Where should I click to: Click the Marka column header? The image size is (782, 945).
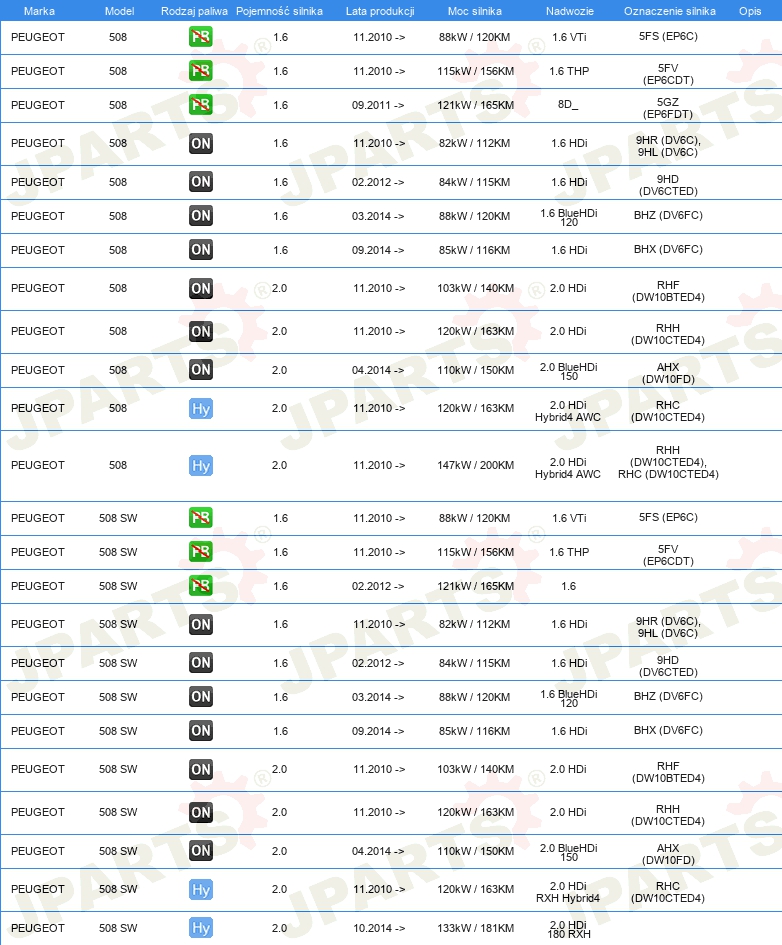39,11
